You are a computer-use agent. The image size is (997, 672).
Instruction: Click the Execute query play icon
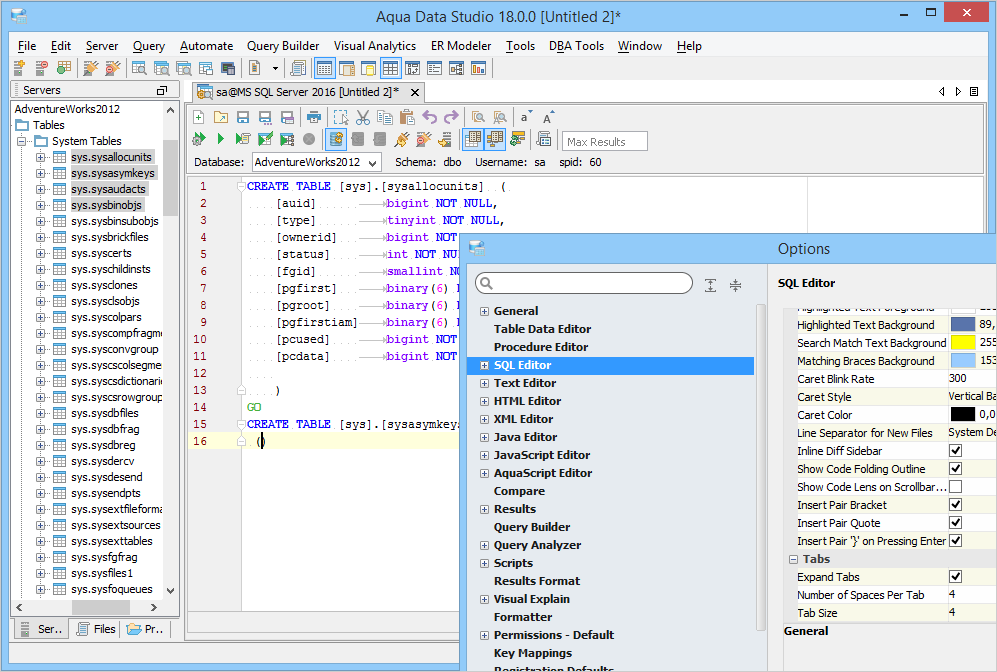click(220, 139)
